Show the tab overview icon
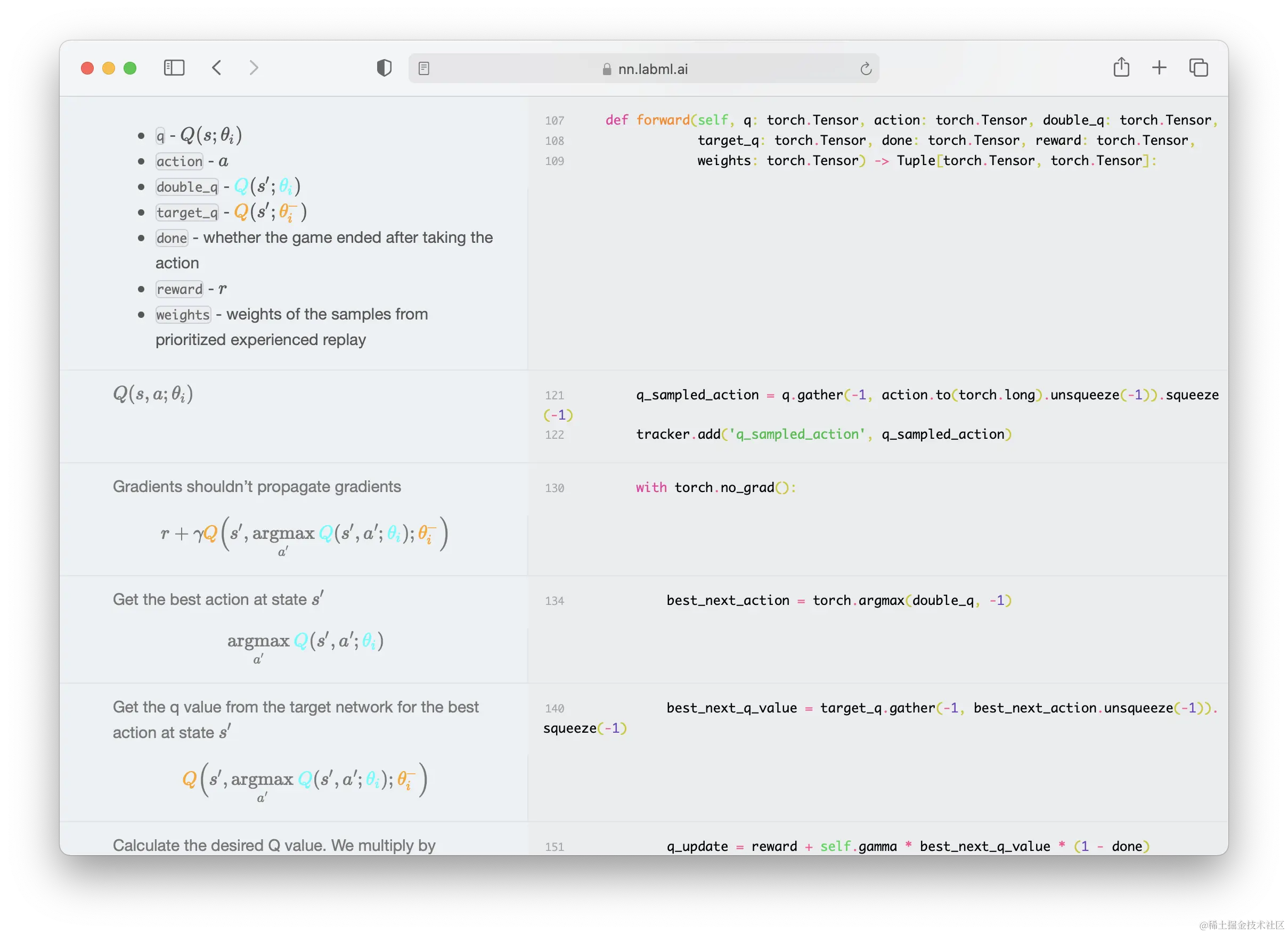 point(1199,68)
